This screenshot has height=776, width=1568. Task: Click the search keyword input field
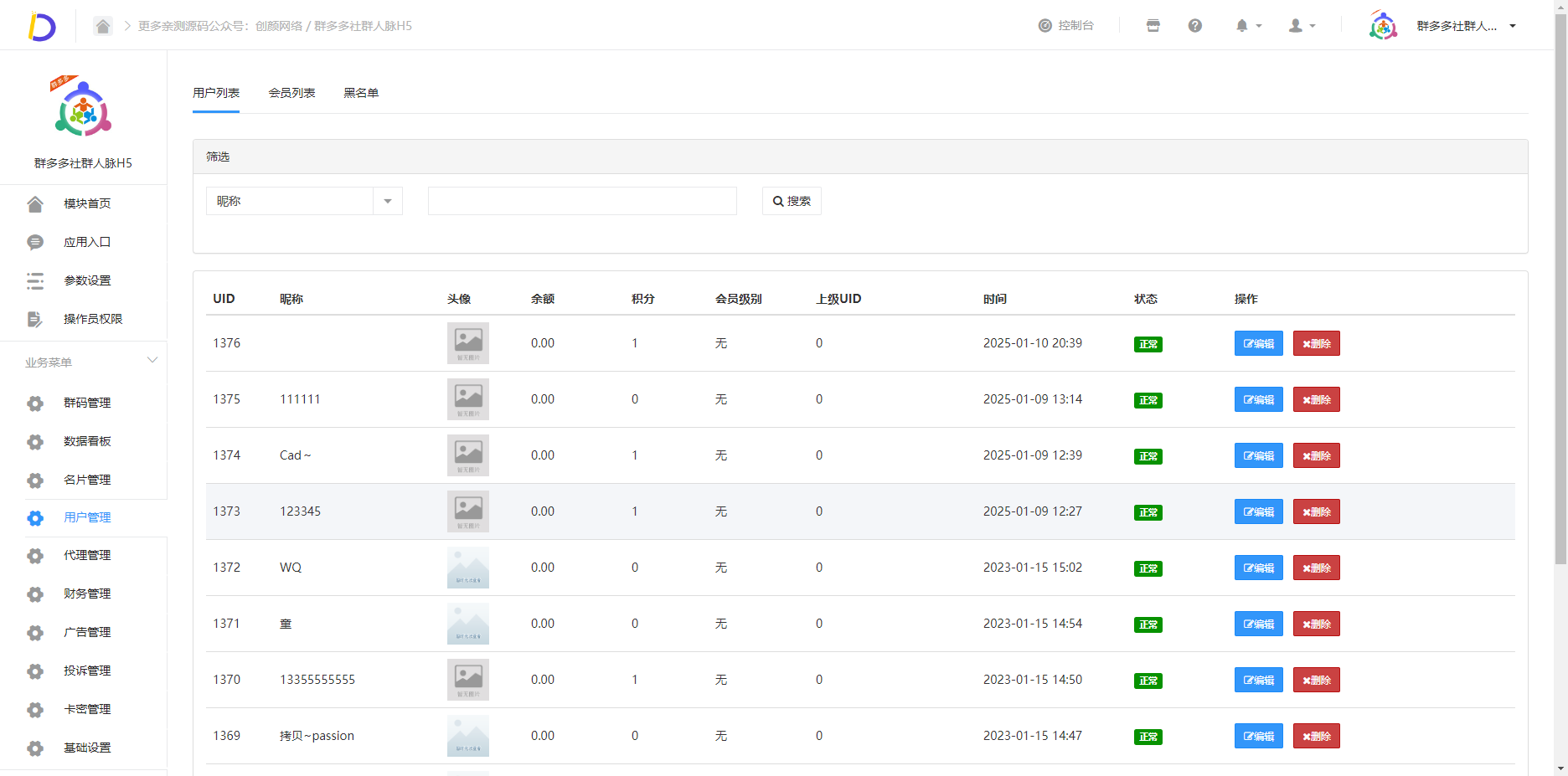pos(582,201)
